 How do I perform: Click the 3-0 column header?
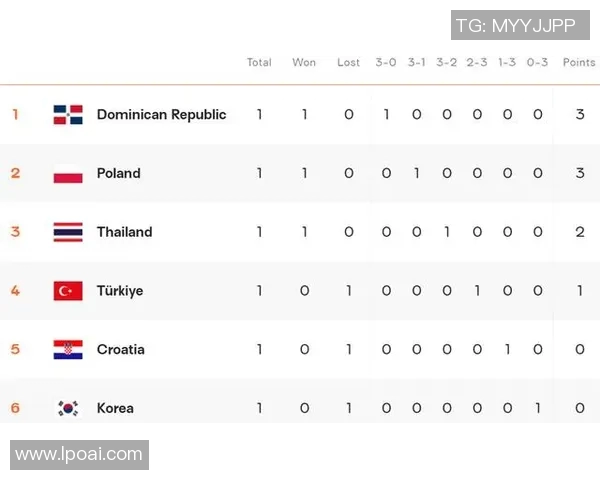pos(386,62)
